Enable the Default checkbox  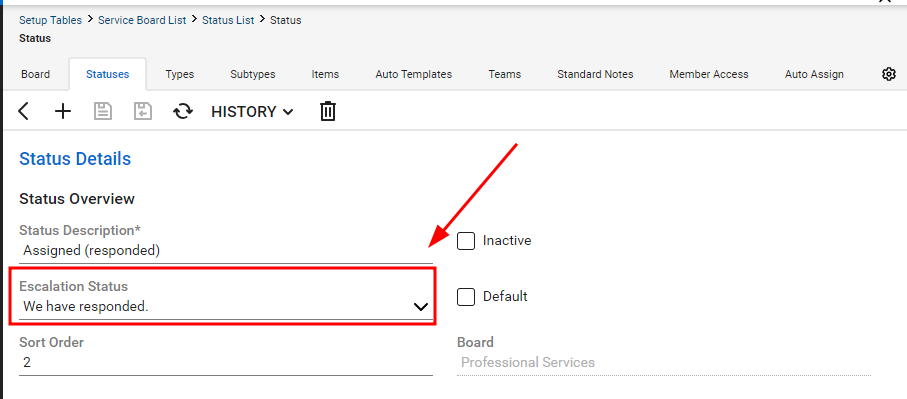pyautogui.click(x=466, y=297)
